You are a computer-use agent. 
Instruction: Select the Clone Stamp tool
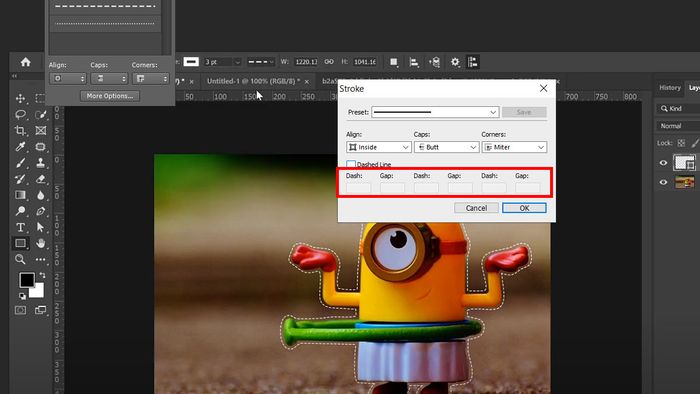click(41, 162)
